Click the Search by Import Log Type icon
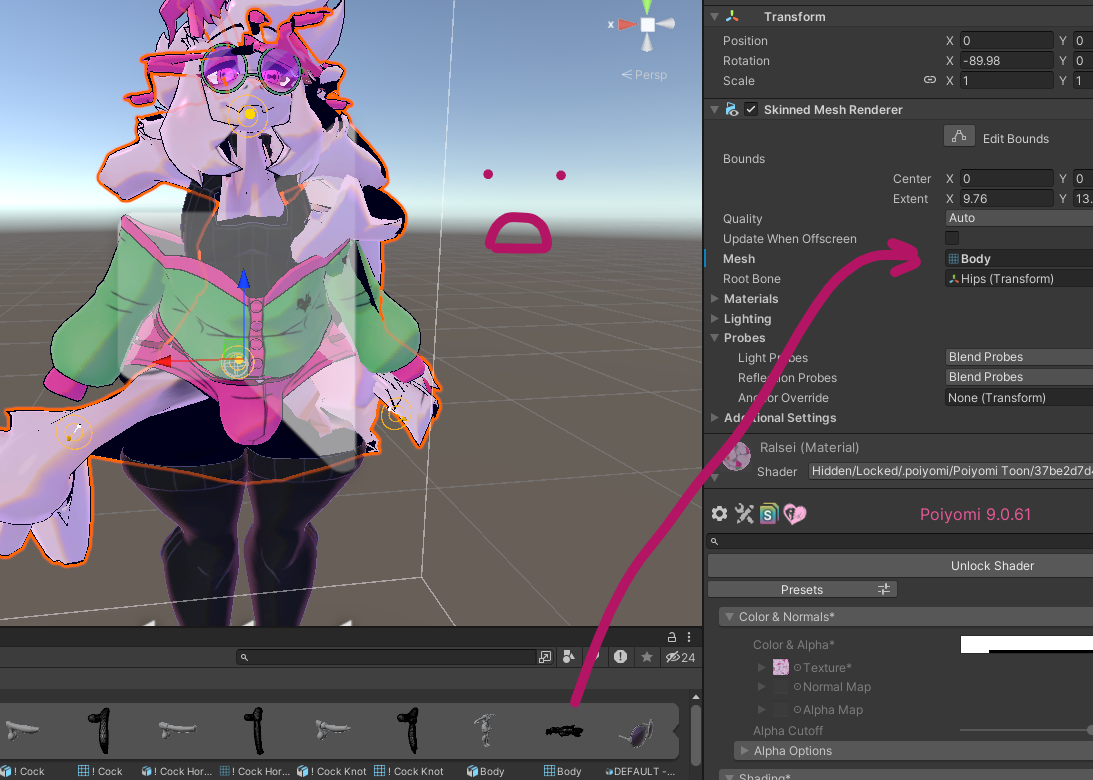 620,657
